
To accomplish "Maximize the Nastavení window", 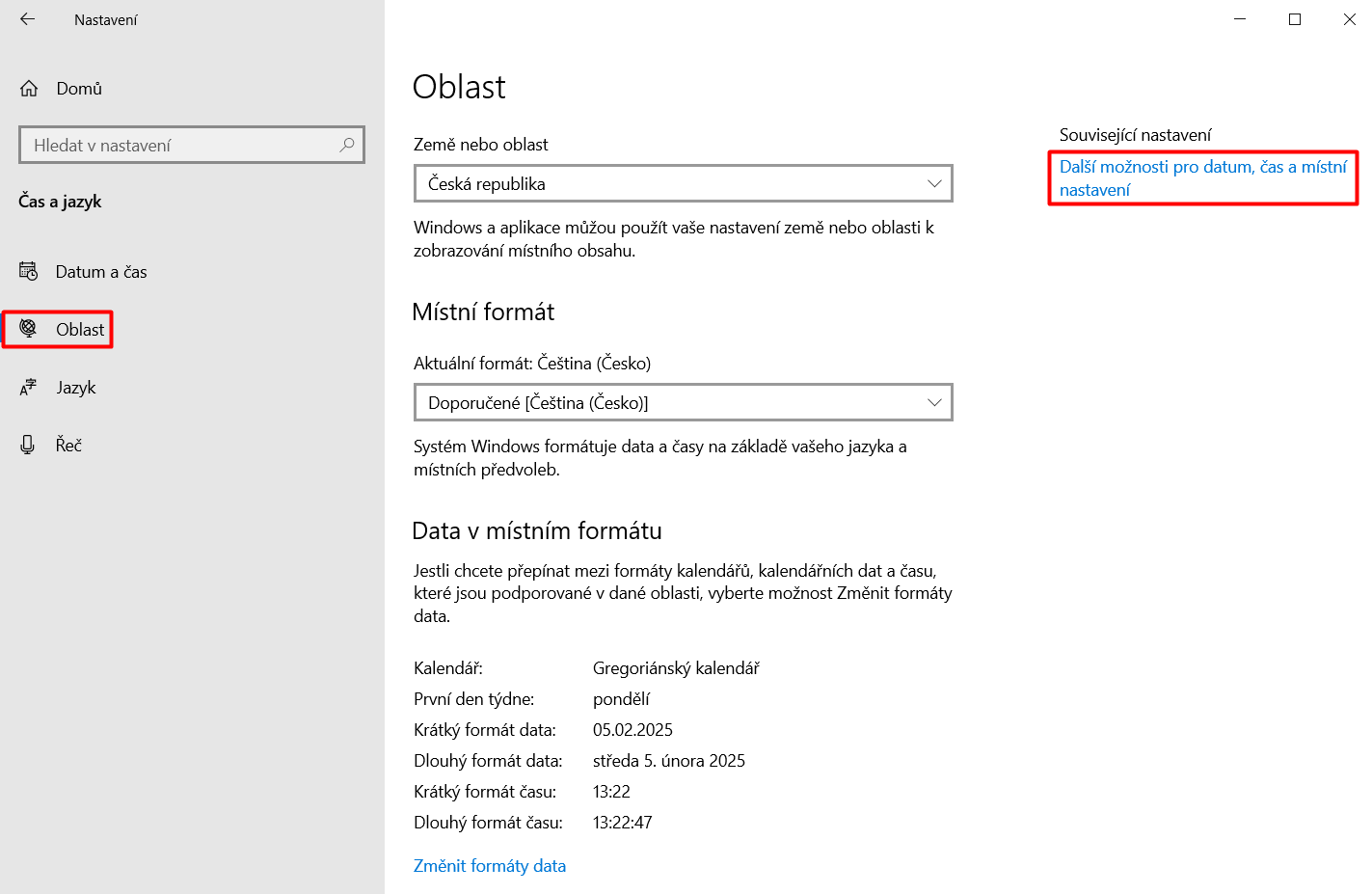I will point(1295,19).
